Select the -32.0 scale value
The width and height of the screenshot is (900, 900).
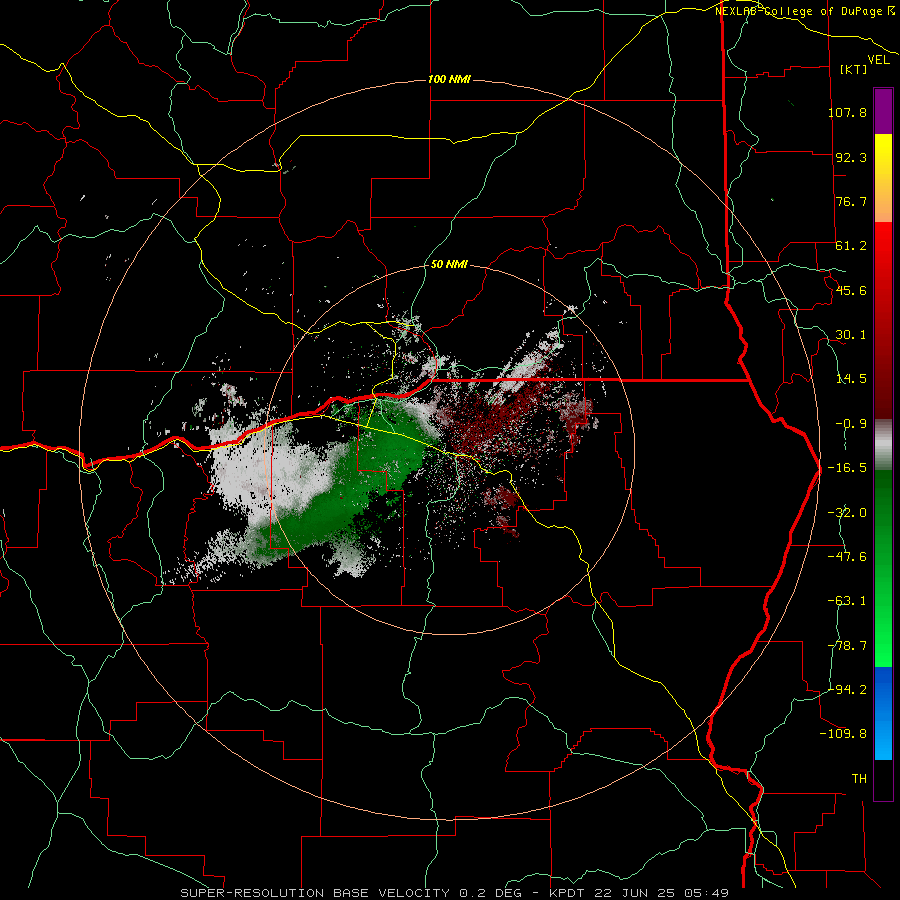coord(847,513)
